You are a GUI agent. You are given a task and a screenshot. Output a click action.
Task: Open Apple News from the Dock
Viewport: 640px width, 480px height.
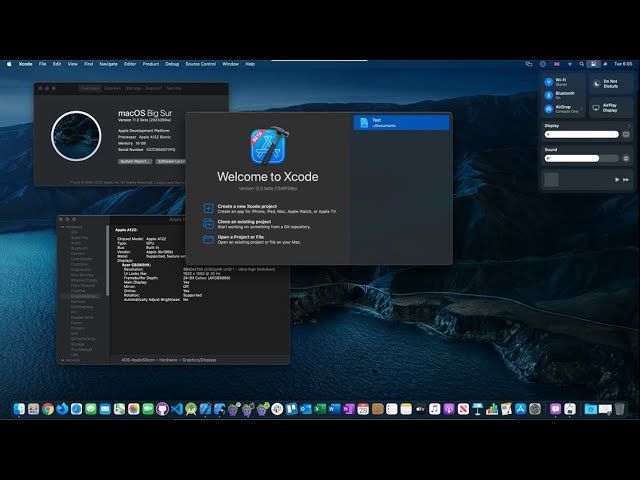click(x=463, y=409)
